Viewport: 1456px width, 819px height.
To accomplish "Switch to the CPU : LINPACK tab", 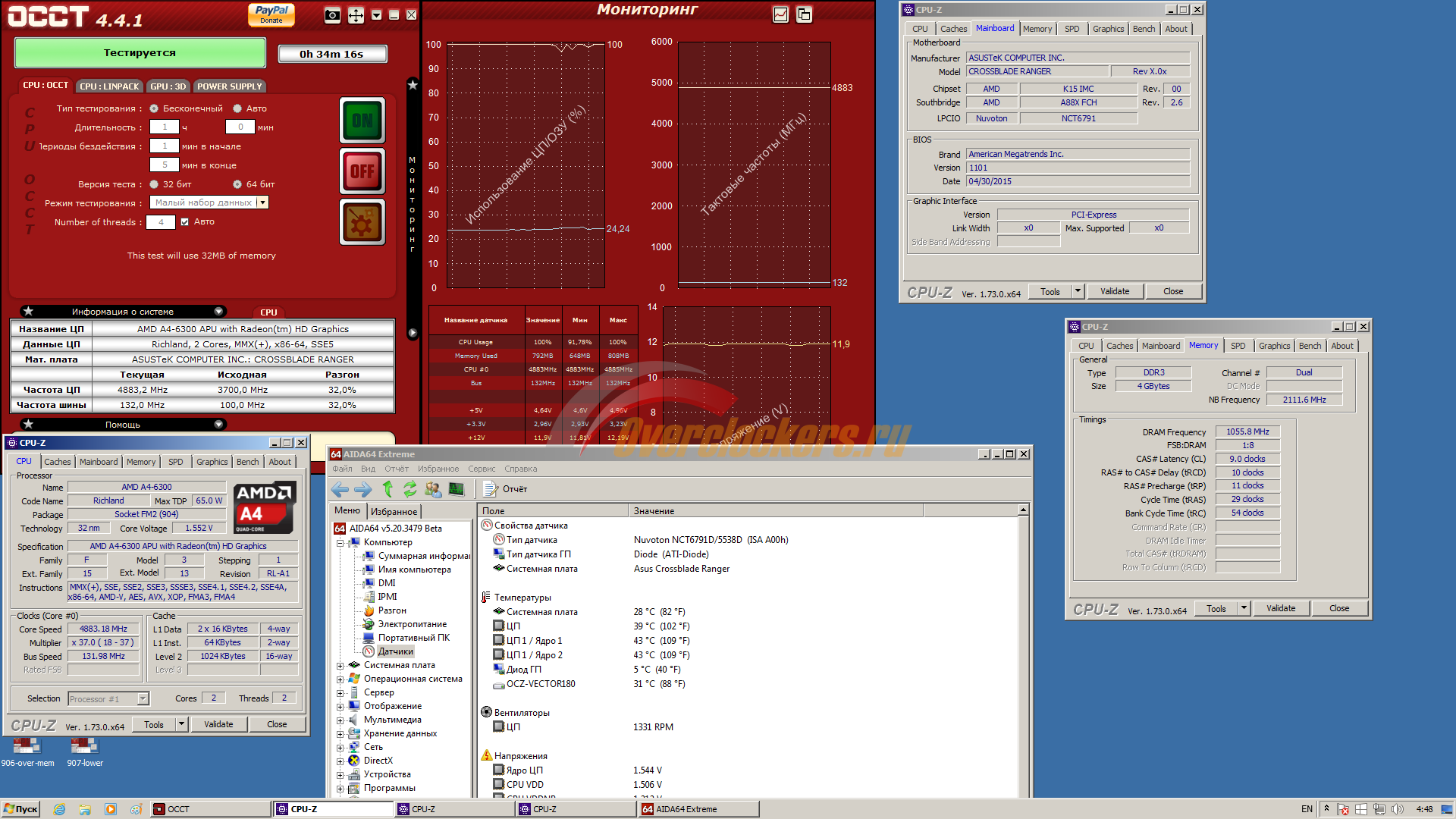I will [x=109, y=86].
